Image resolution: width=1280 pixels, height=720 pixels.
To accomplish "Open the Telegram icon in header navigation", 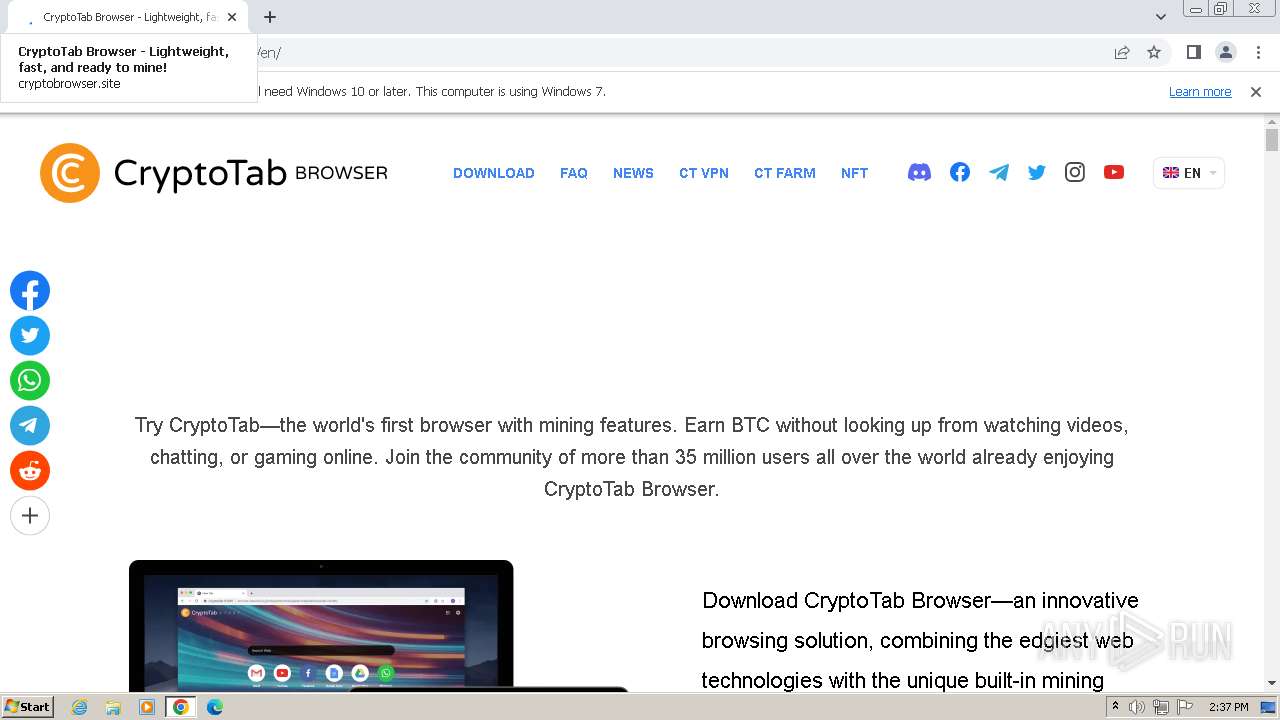I will (x=999, y=172).
